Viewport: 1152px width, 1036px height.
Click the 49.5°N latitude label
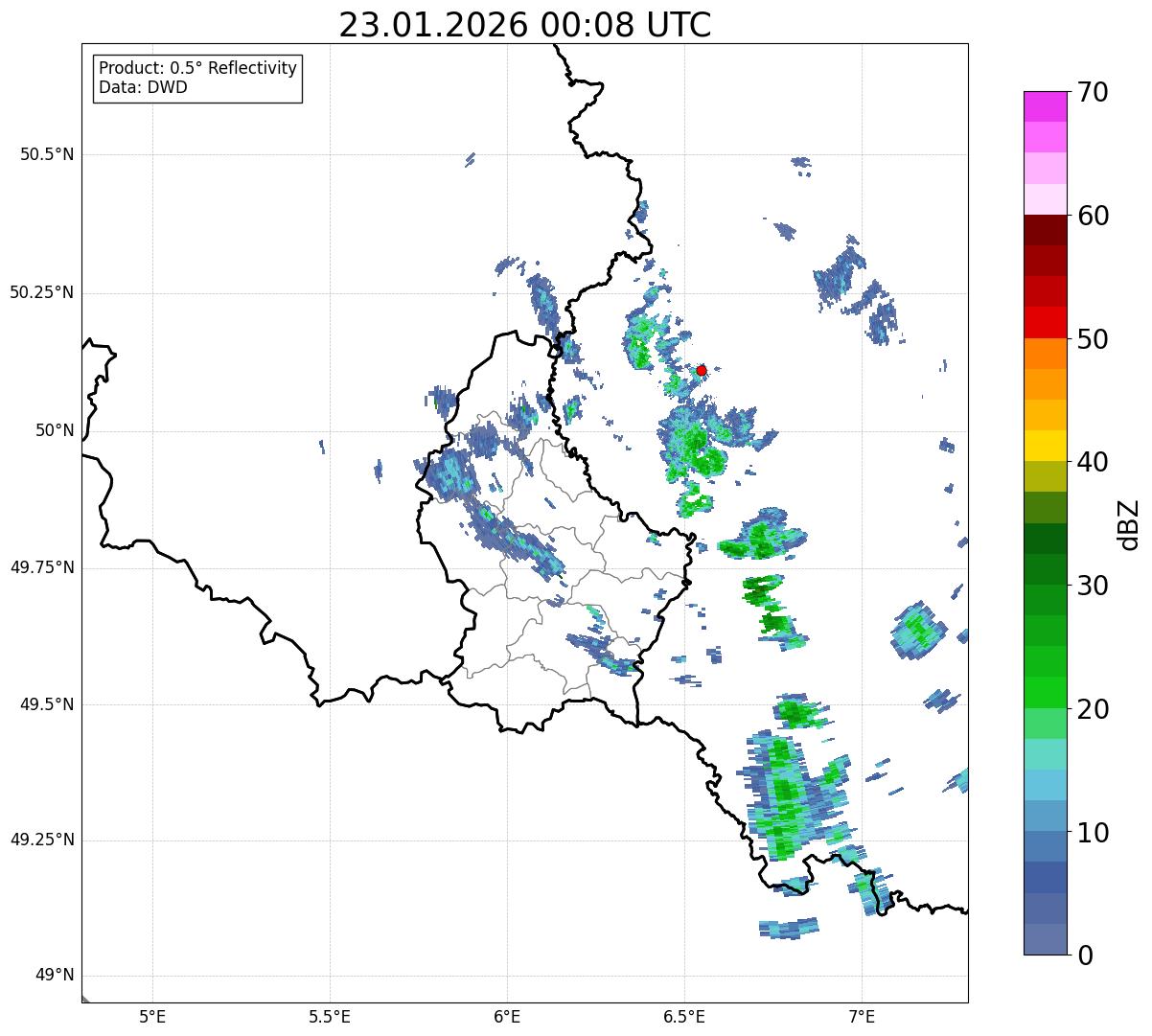47,704
